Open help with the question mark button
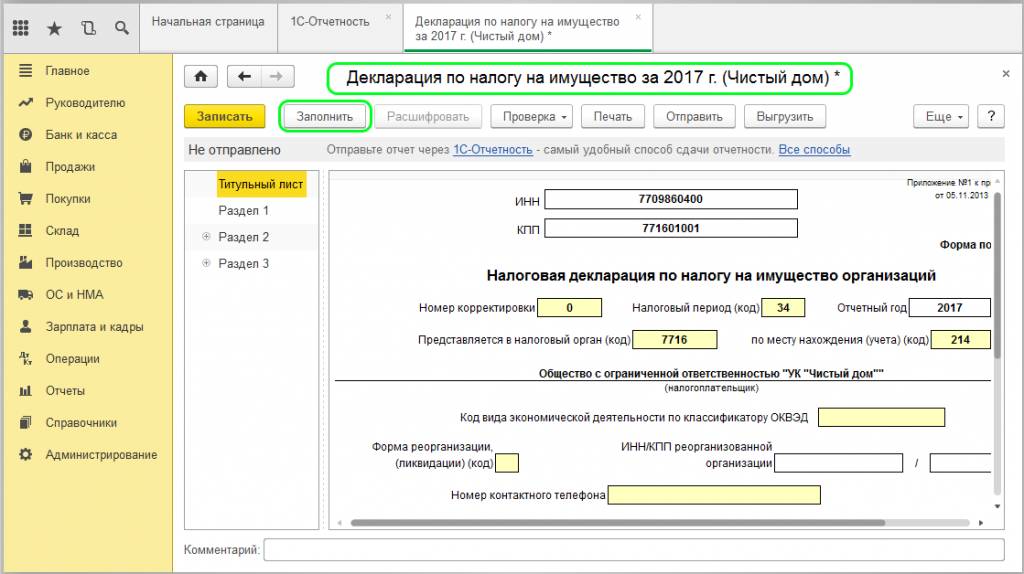The image size is (1024, 574). click(x=991, y=116)
